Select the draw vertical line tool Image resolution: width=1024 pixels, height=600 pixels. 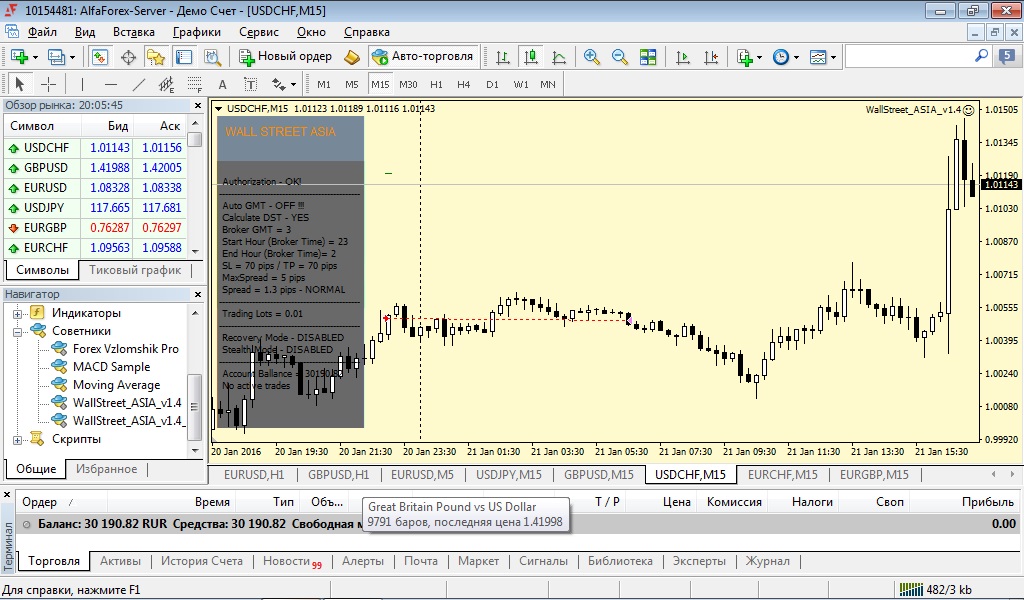[x=82, y=84]
